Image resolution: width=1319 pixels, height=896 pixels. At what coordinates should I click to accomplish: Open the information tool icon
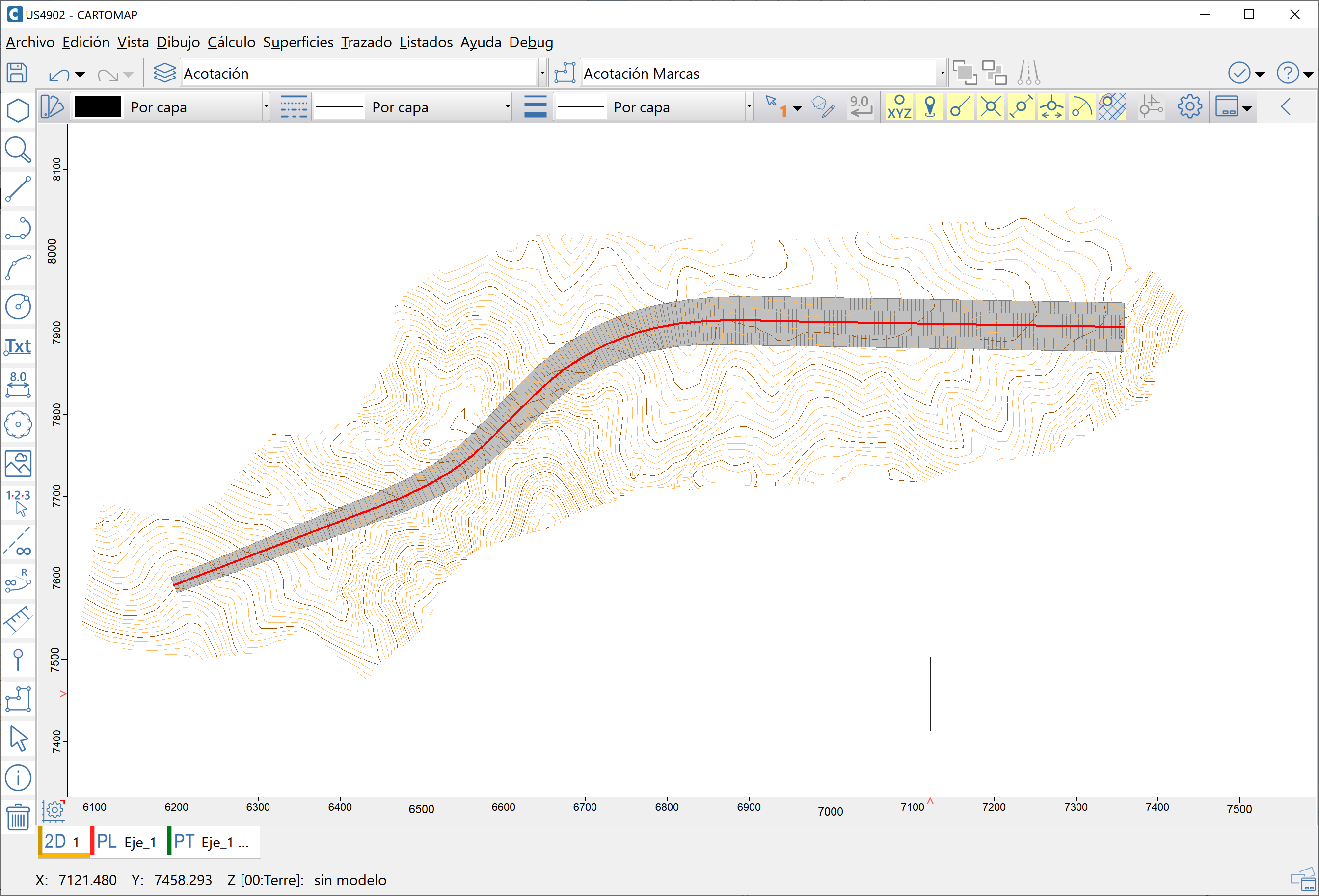pyautogui.click(x=18, y=778)
